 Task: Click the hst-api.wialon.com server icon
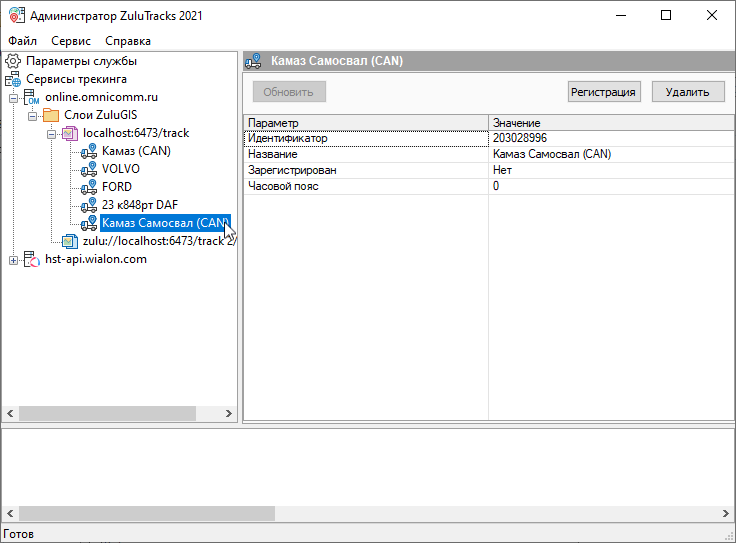(x=32, y=259)
